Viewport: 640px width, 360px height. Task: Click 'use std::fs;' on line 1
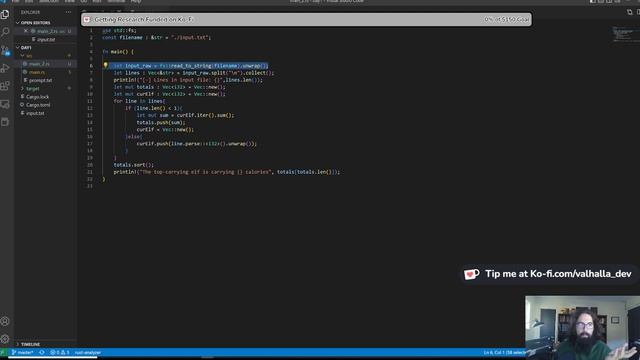click(x=119, y=30)
